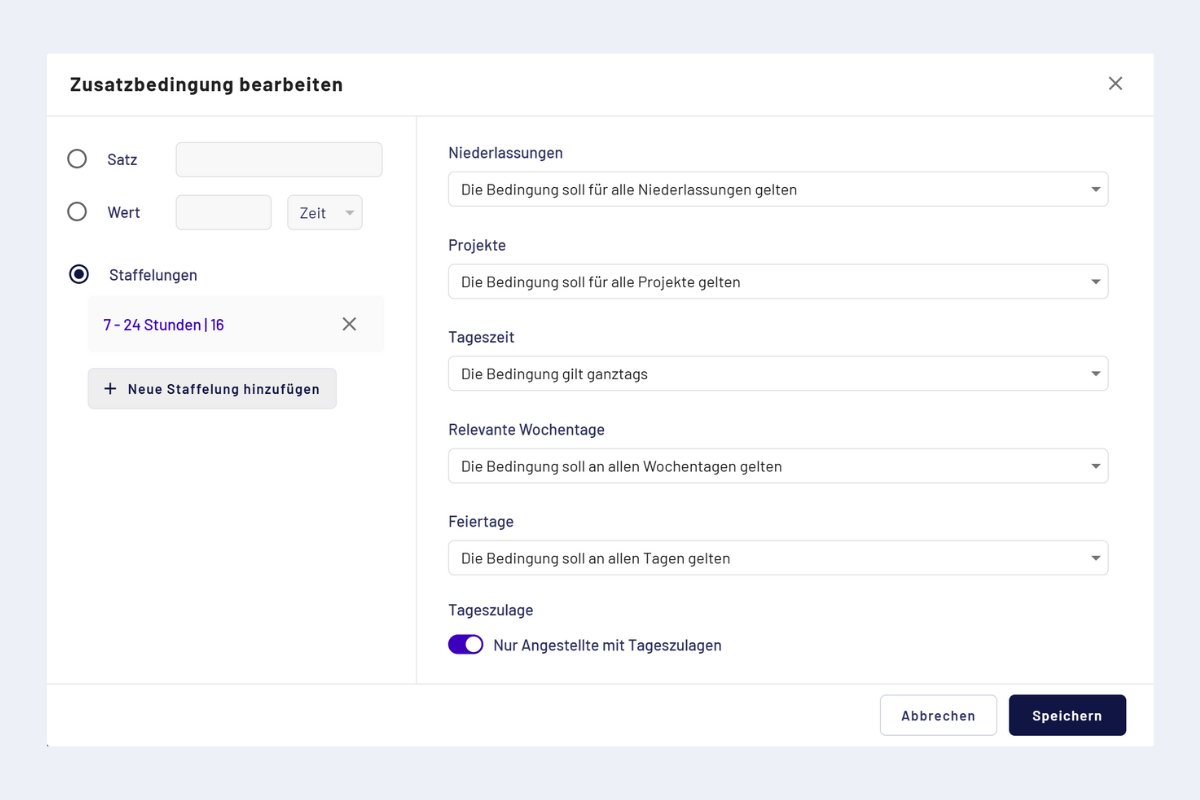Select the Wert radio button

tap(77, 212)
